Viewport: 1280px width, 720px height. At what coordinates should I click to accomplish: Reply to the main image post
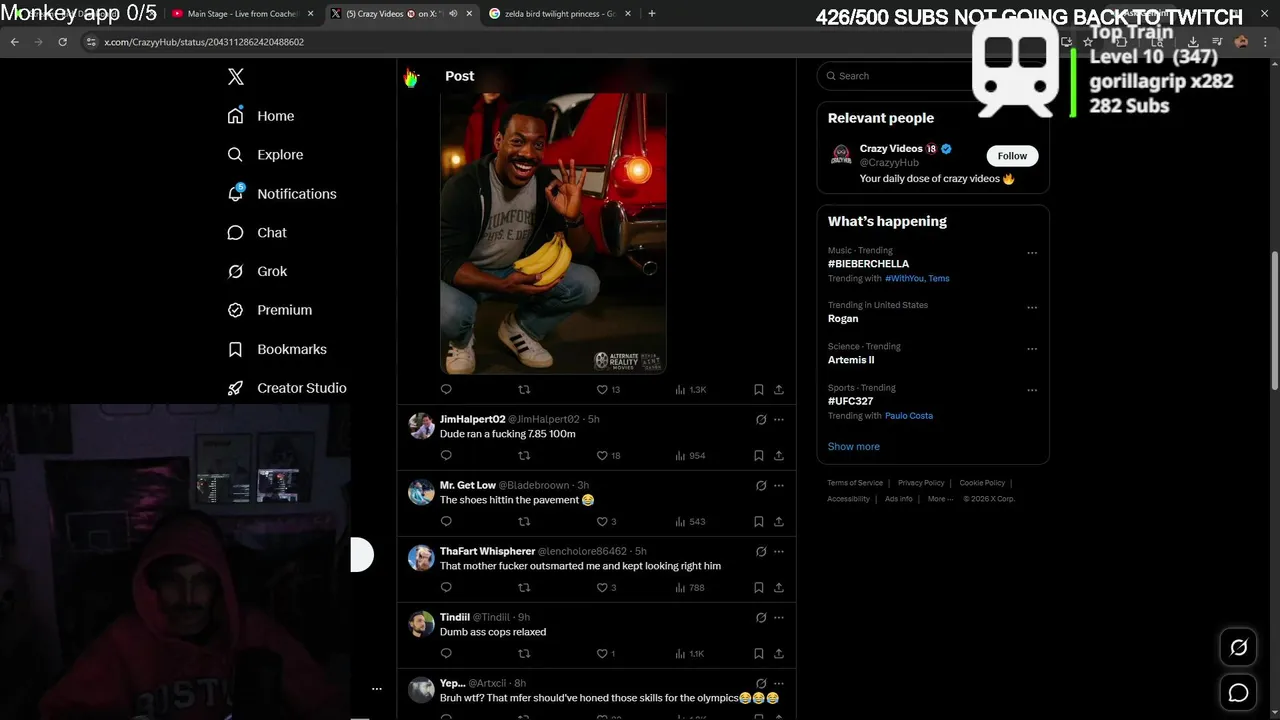(x=446, y=389)
